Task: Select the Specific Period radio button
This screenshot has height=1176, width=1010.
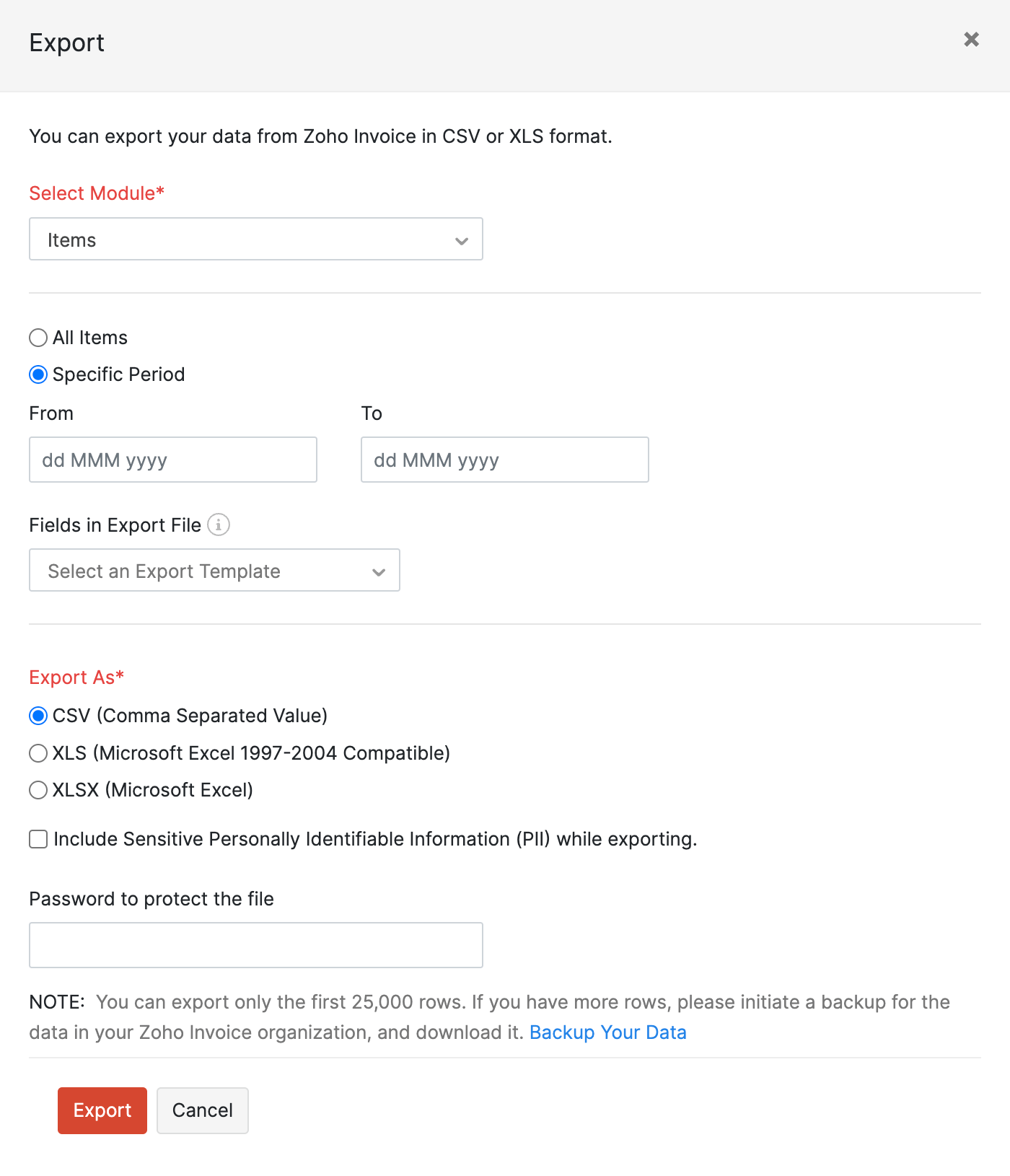Action: (38, 374)
